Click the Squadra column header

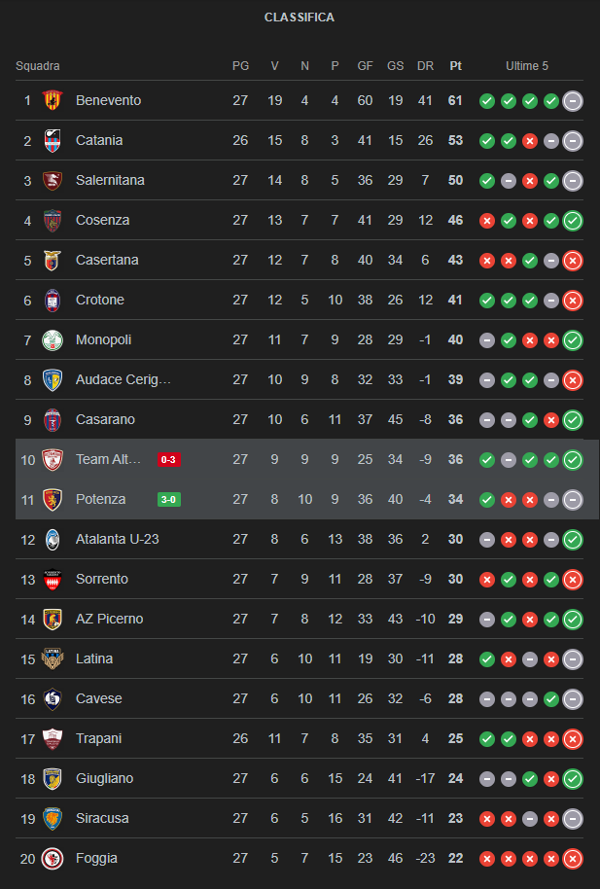click(38, 66)
